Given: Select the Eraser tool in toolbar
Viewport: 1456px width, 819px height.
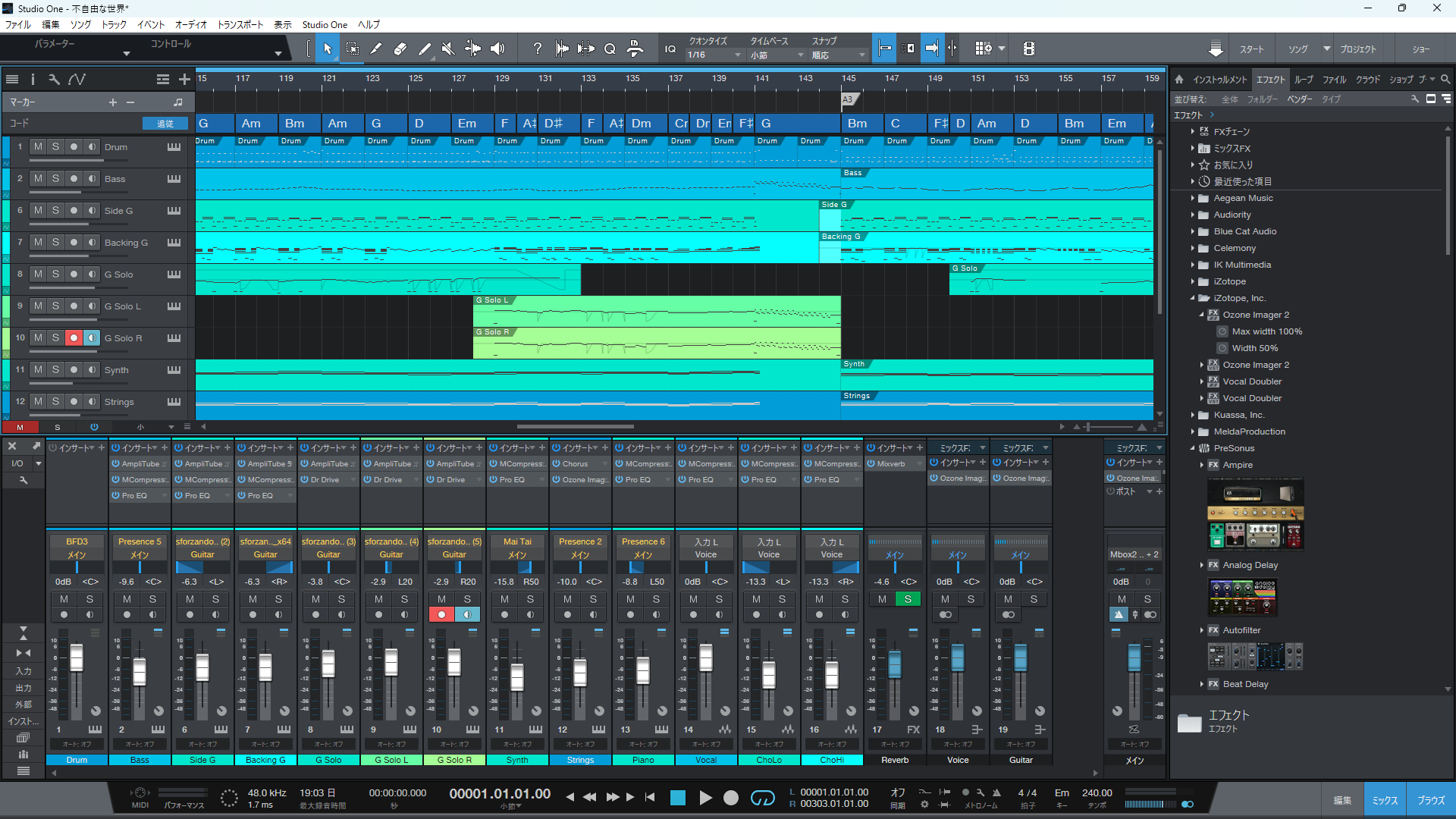Looking at the screenshot, I should coord(400,49).
